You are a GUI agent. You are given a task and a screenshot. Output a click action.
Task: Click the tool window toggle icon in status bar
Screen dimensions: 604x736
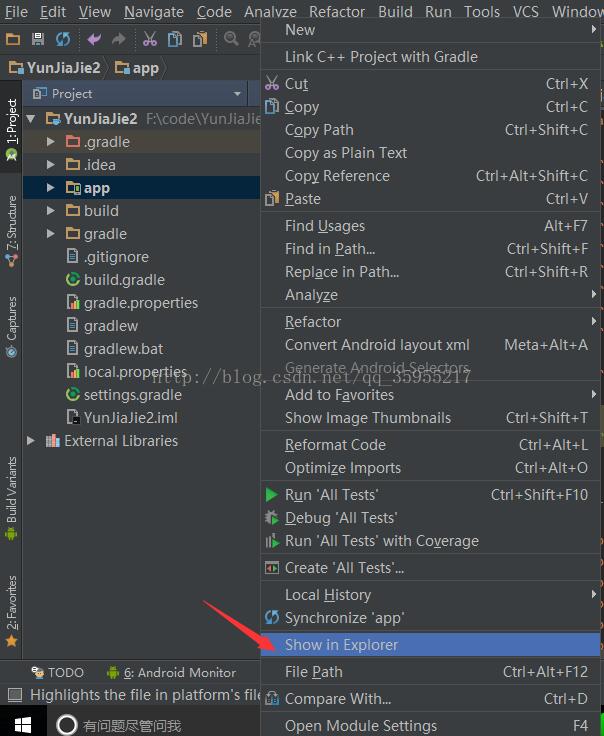[x=15, y=695]
